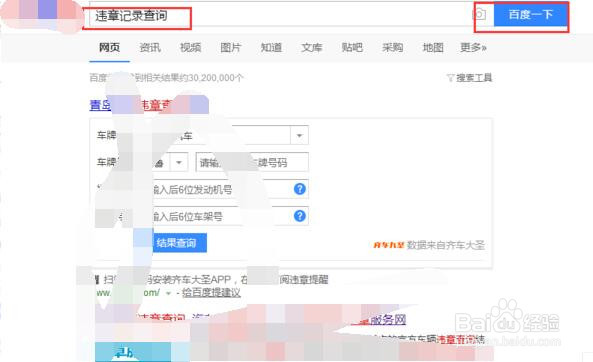Image resolution: width=593 pixels, height=362 pixels.
Task: Switch to the 网页 tab
Action: [x=109, y=48]
